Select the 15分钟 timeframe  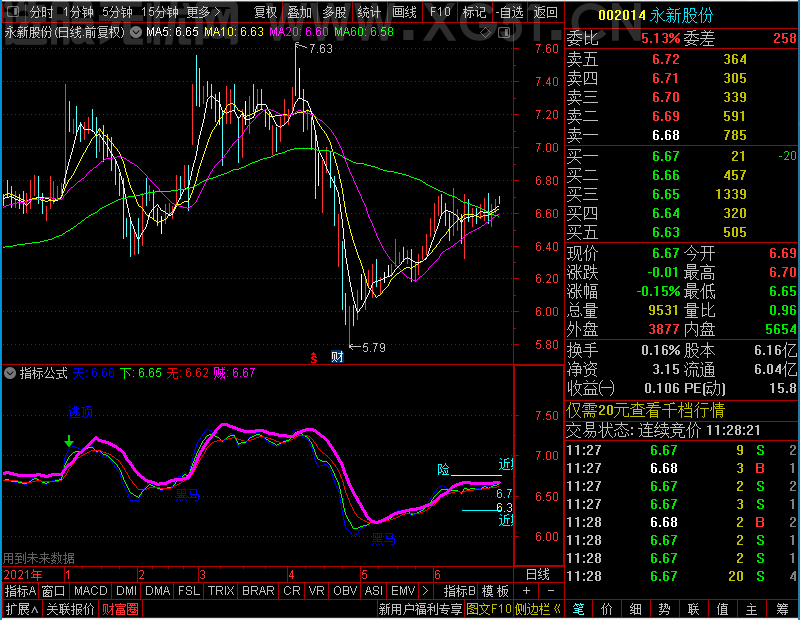pos(160,12)
